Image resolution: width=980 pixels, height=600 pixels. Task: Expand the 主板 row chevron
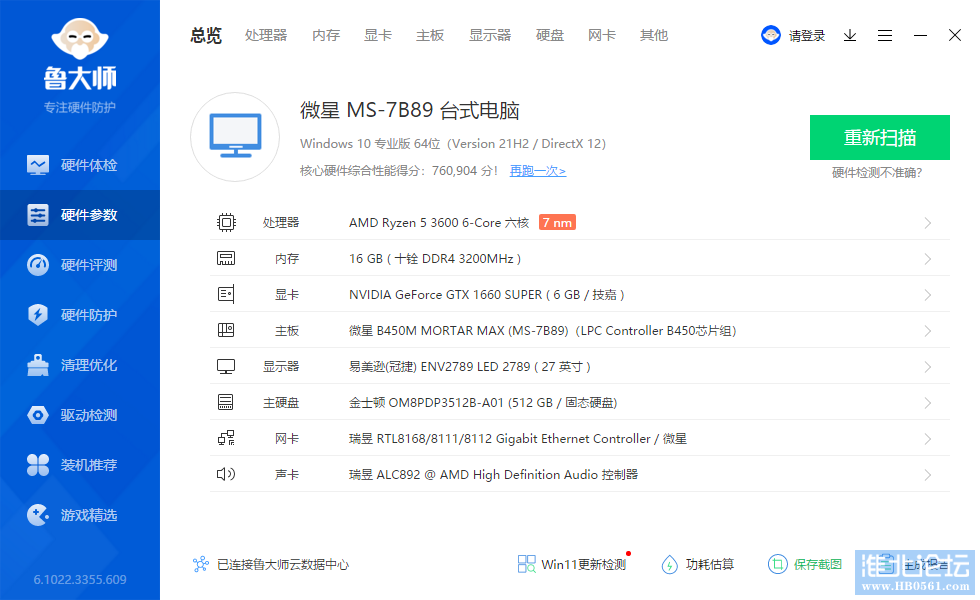pyautogui.click(x=928, y=331)
